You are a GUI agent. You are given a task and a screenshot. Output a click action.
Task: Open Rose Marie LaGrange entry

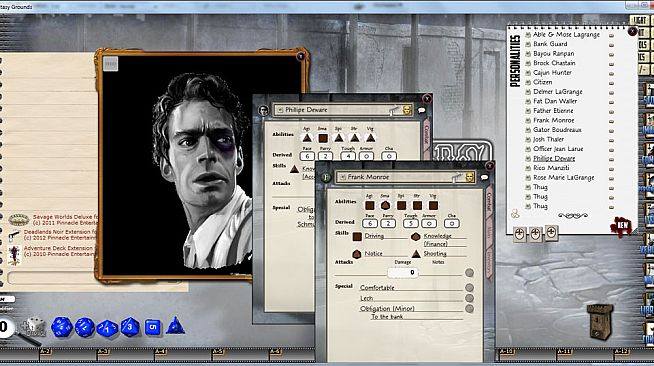tap(563, 178)
